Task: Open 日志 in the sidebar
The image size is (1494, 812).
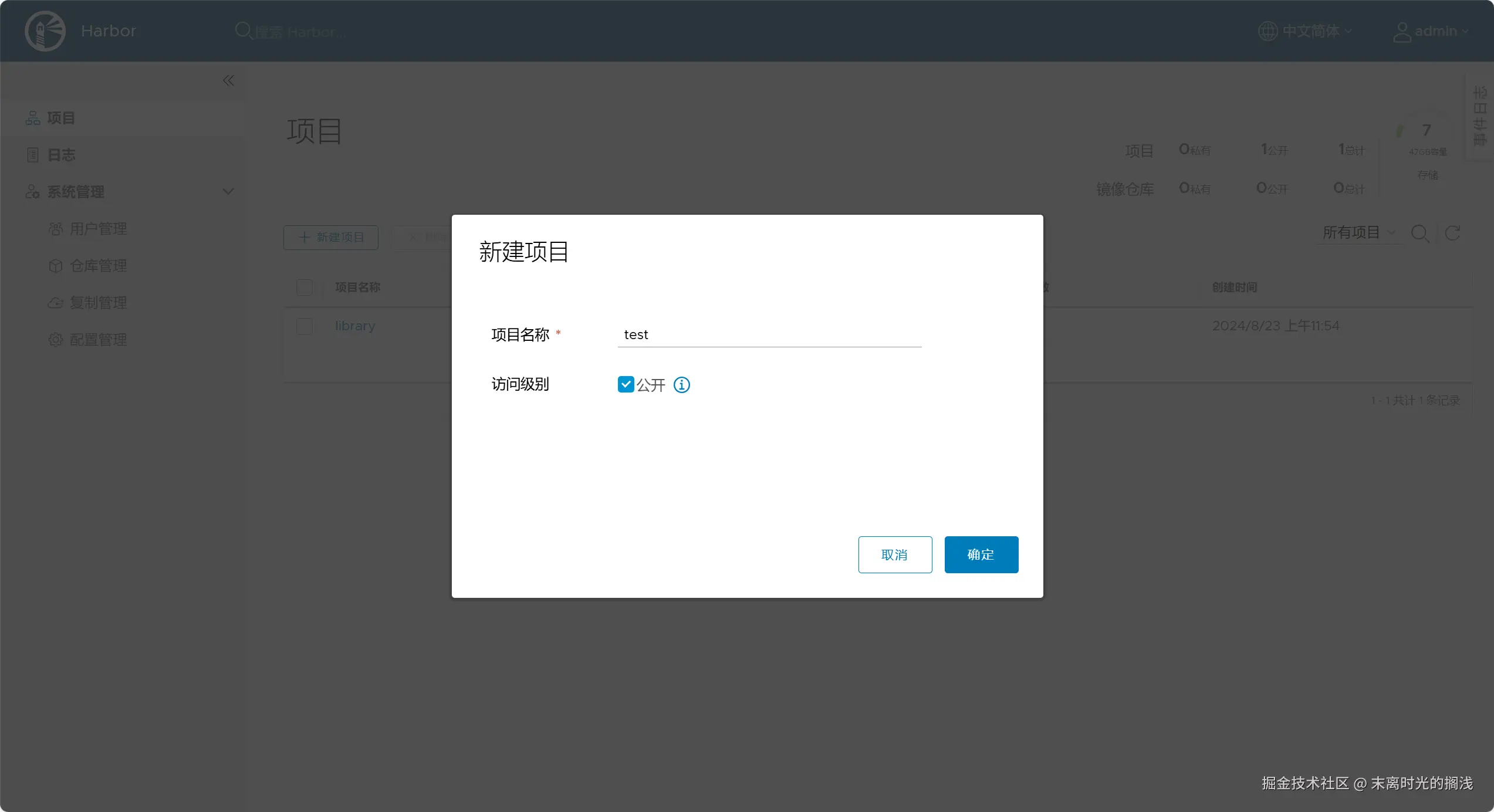Action: [x=61, y=155]
